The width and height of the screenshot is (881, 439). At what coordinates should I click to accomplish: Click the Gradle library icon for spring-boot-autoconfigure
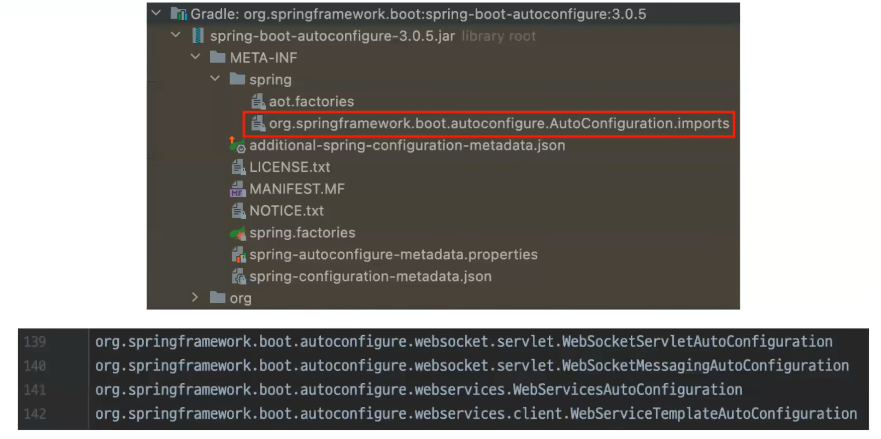179,14
